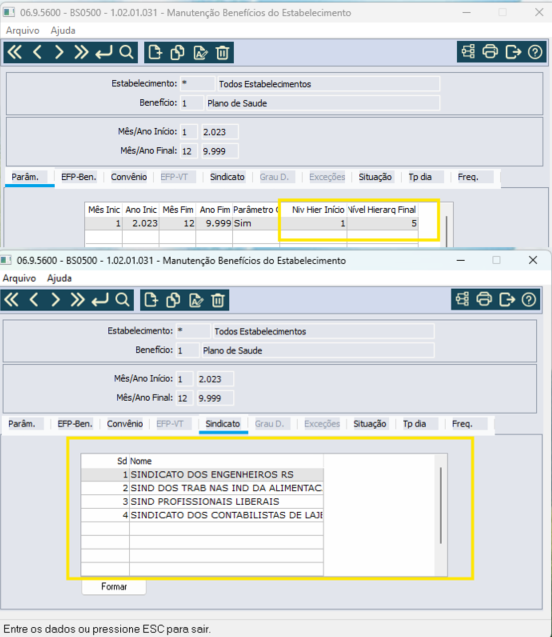Edit record icon in back window toolbar
Screen dimensions: 552x637
pyautogui.click(x=200, y=52)
